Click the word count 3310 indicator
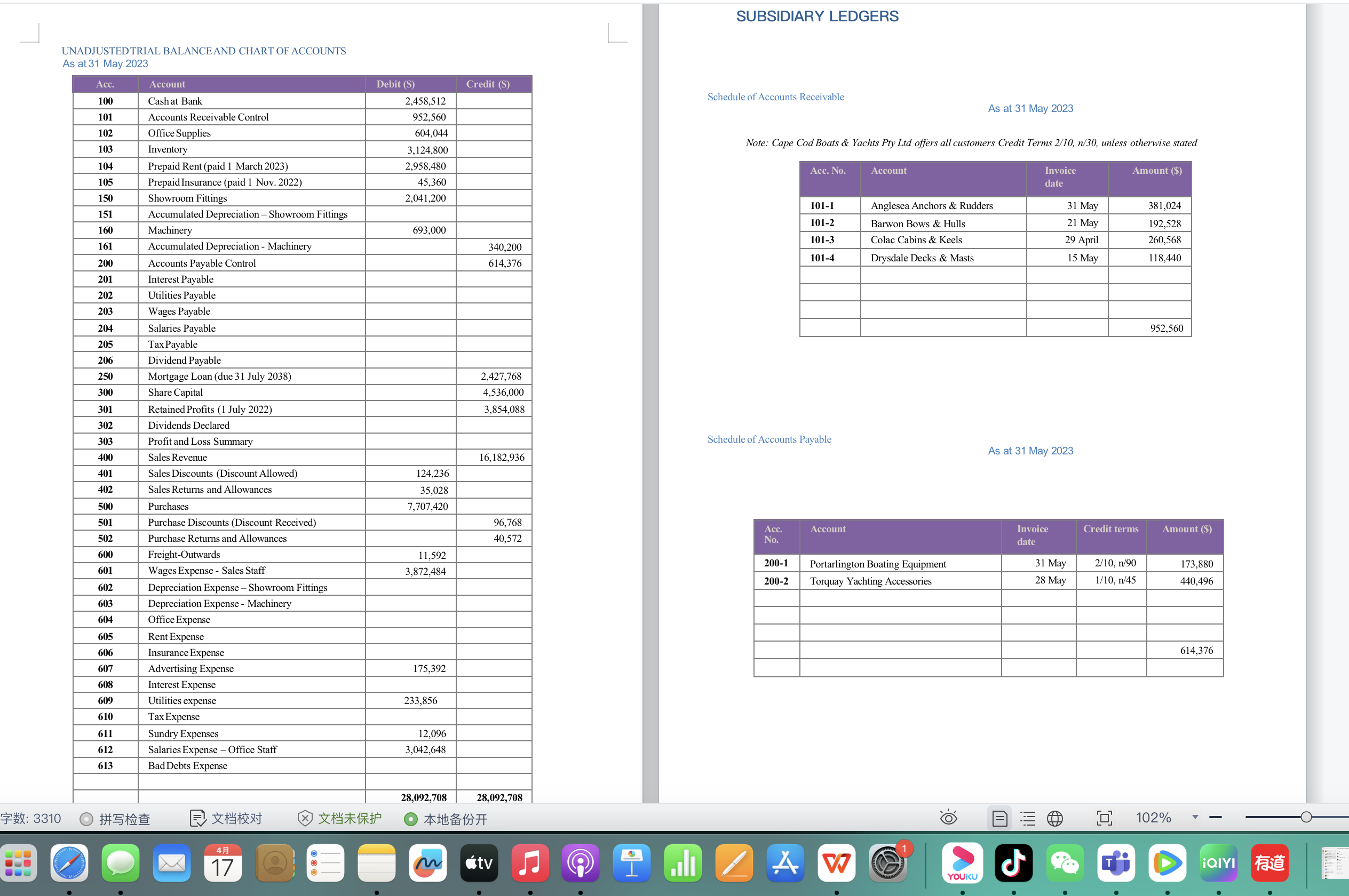 [x=31, y=818]
